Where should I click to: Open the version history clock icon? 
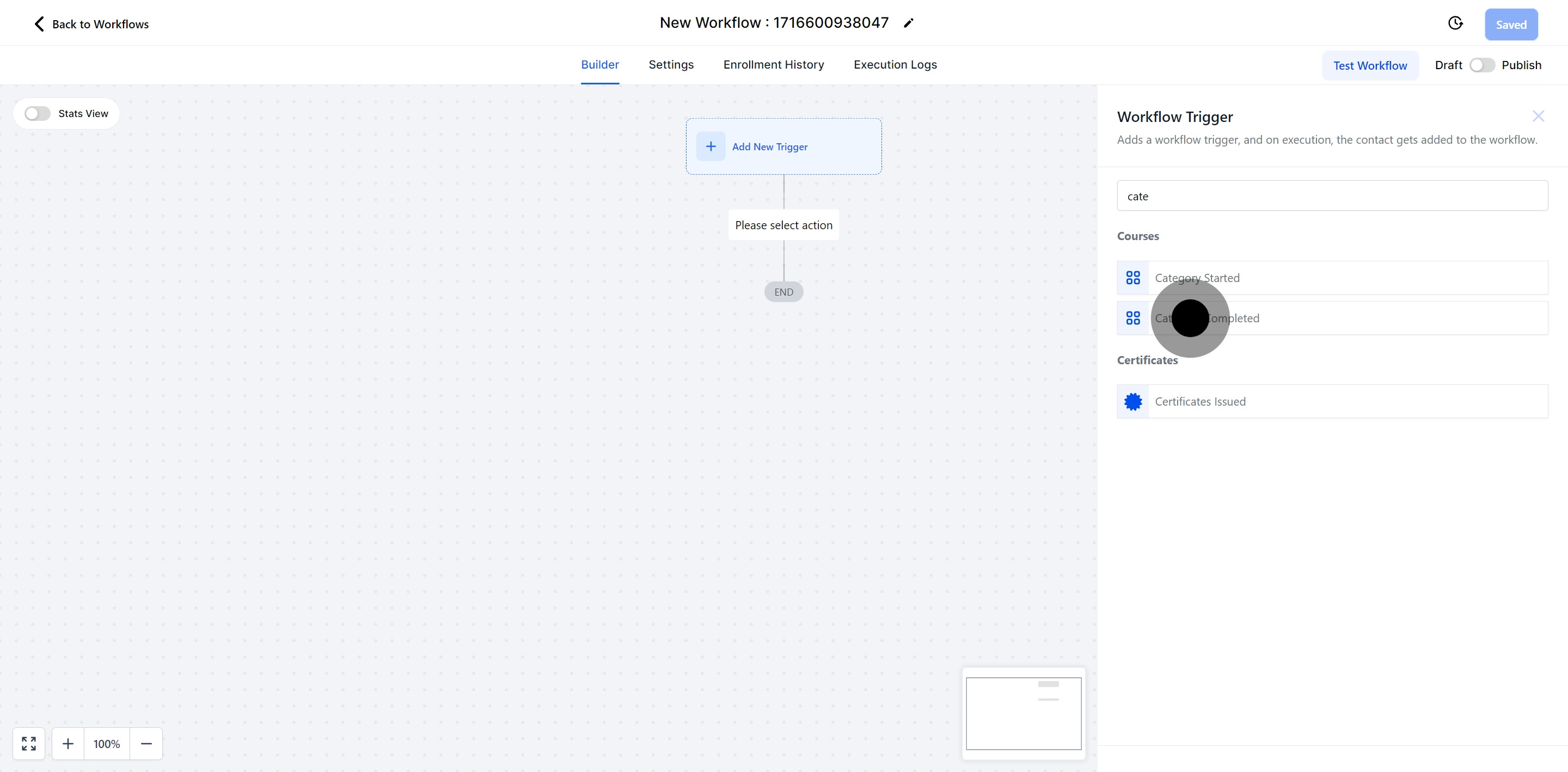coord(1455,23)
